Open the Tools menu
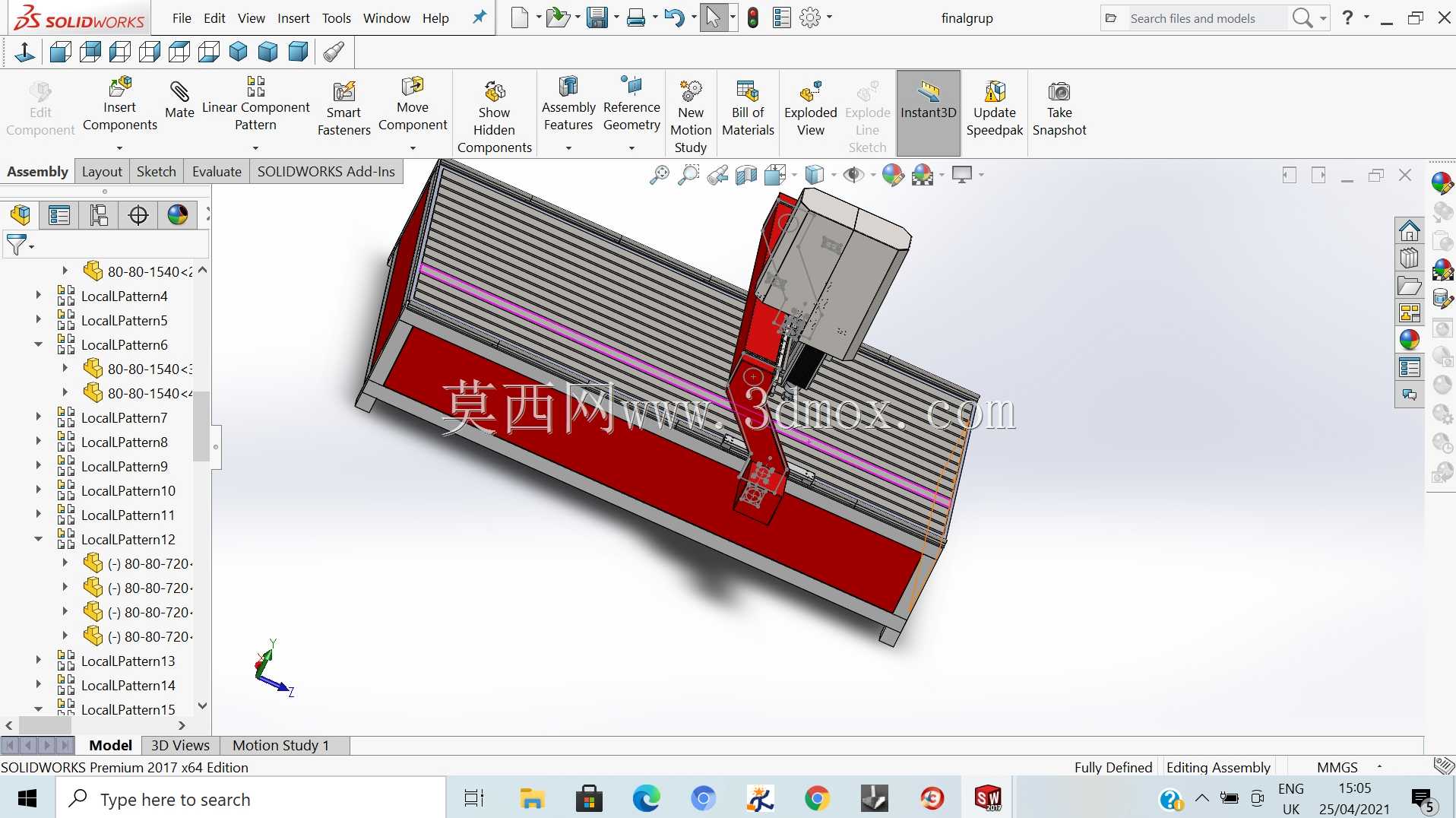Image resolution: width=1456 pixels, height=818 pixels. tap(336, 18)
